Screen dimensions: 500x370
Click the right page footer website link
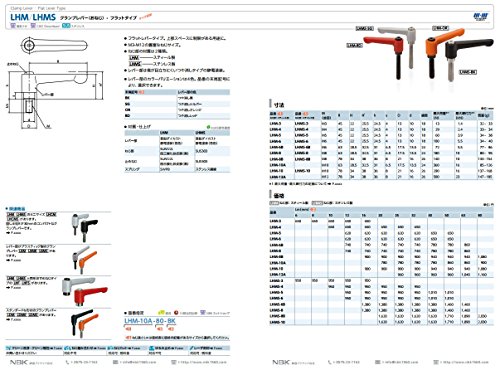[x=465, y=362]
